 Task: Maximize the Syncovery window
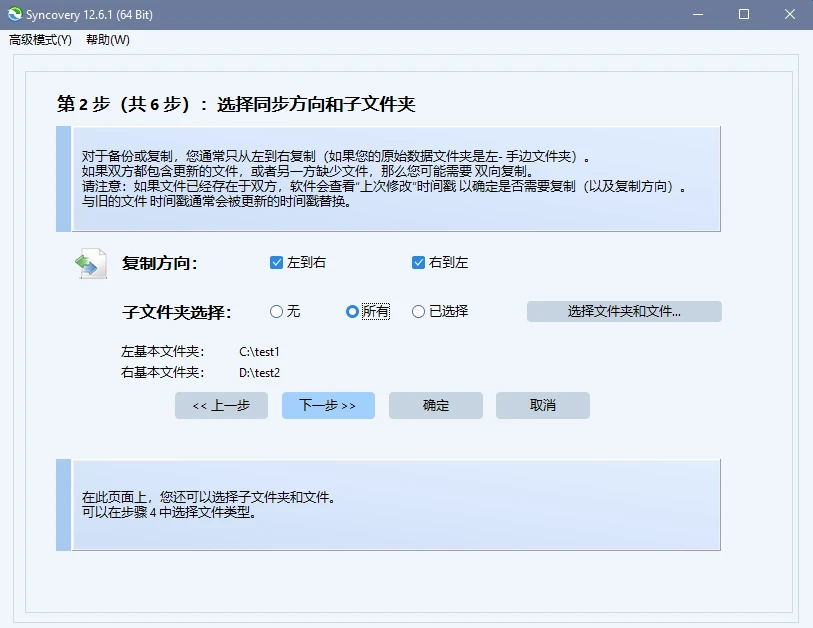pos(744,15)
